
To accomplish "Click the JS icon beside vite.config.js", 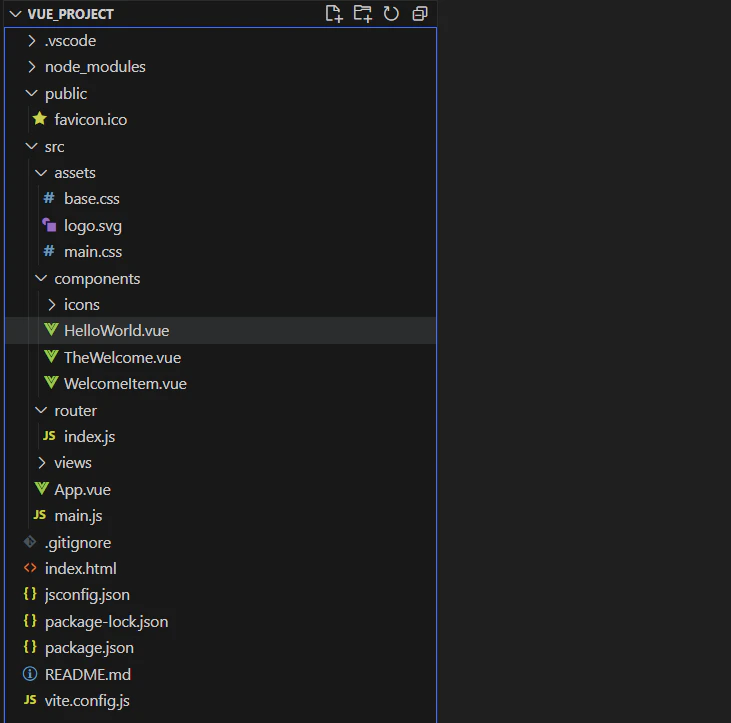I will [x=30, y=700].
